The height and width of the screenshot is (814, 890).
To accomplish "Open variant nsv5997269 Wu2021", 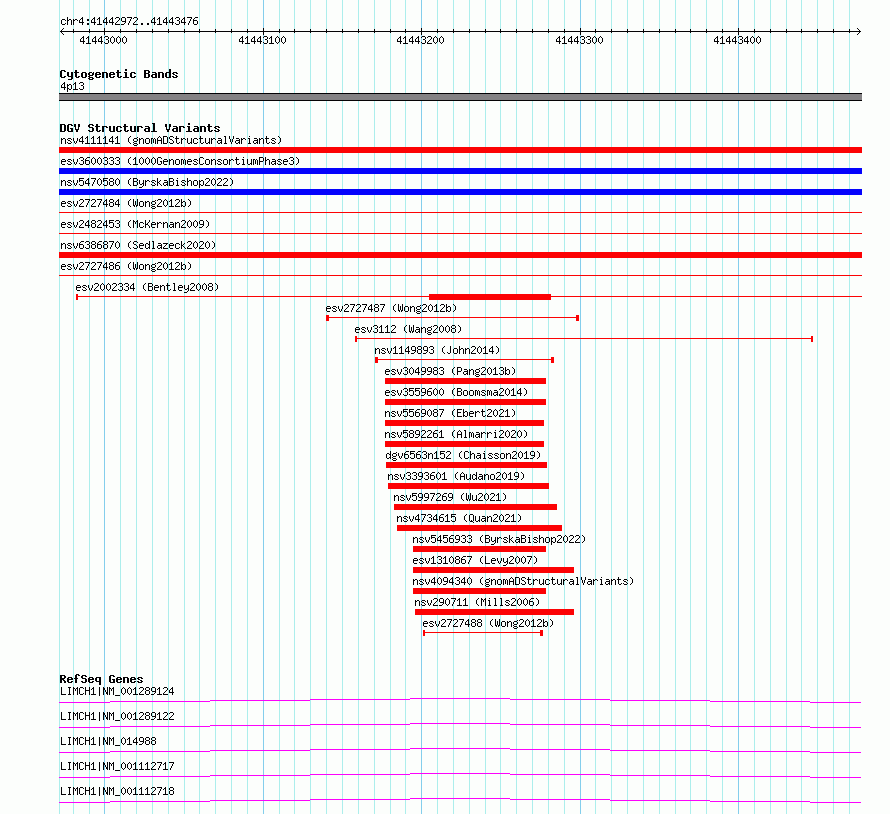I will (450, 497).
